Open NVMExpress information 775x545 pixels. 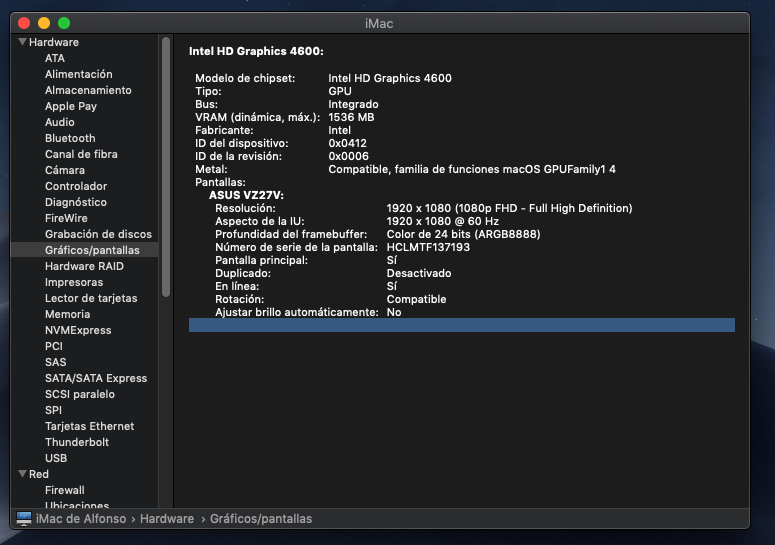pos(78,330)
